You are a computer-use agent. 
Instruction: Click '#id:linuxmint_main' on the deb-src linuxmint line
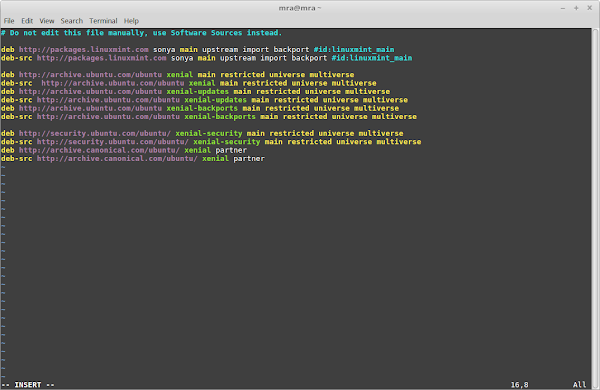[372, 58]
